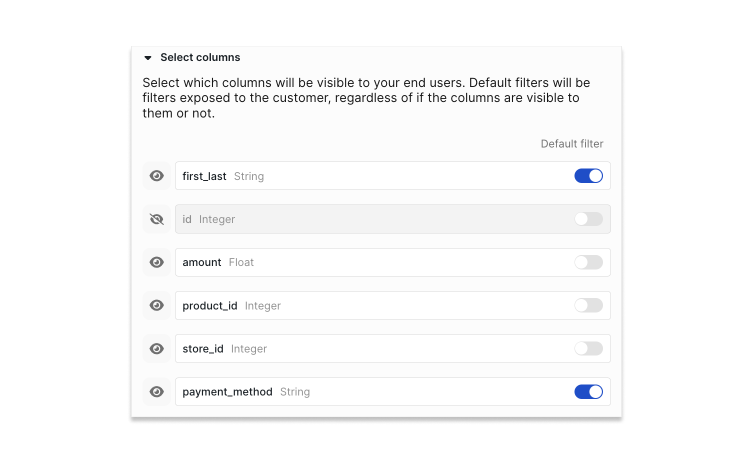Collapse the Select columns section
The height and width of the screenshot is (464, 753).
pos(148,58)
